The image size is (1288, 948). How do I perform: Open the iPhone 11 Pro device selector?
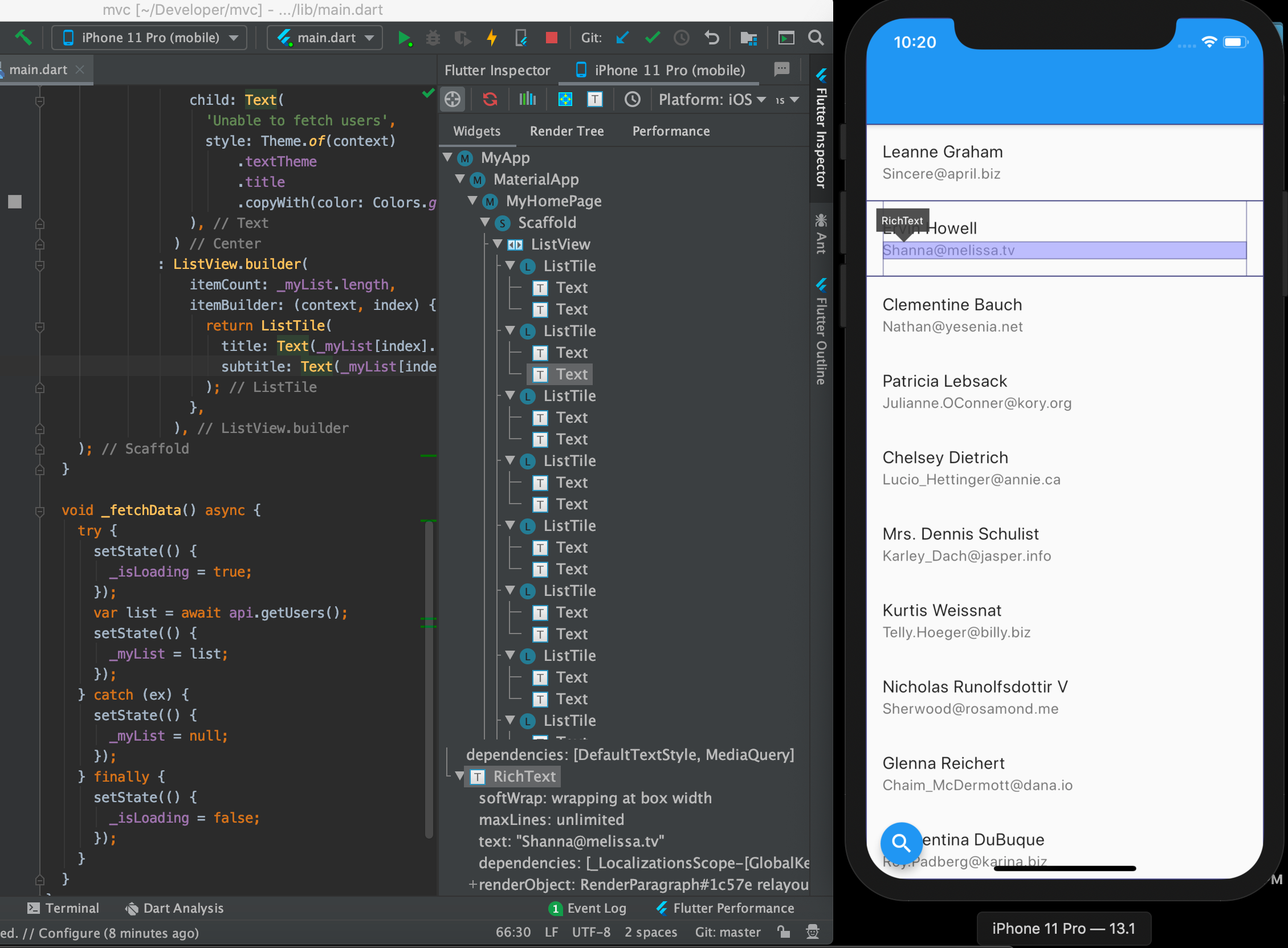pos(149,37)
